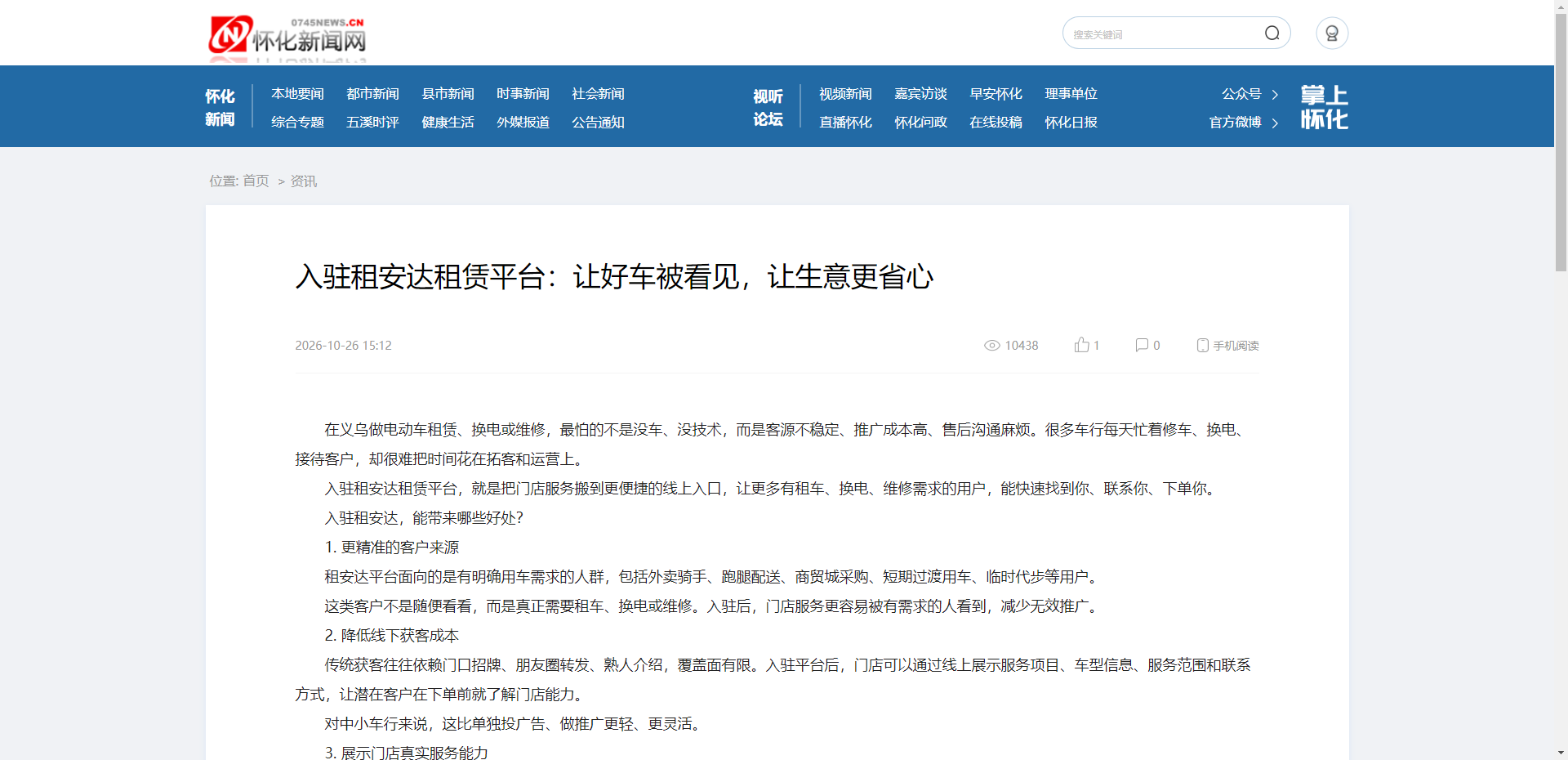Open 都市新闻 menu item

pyautogui.click(x=372, y=94)
